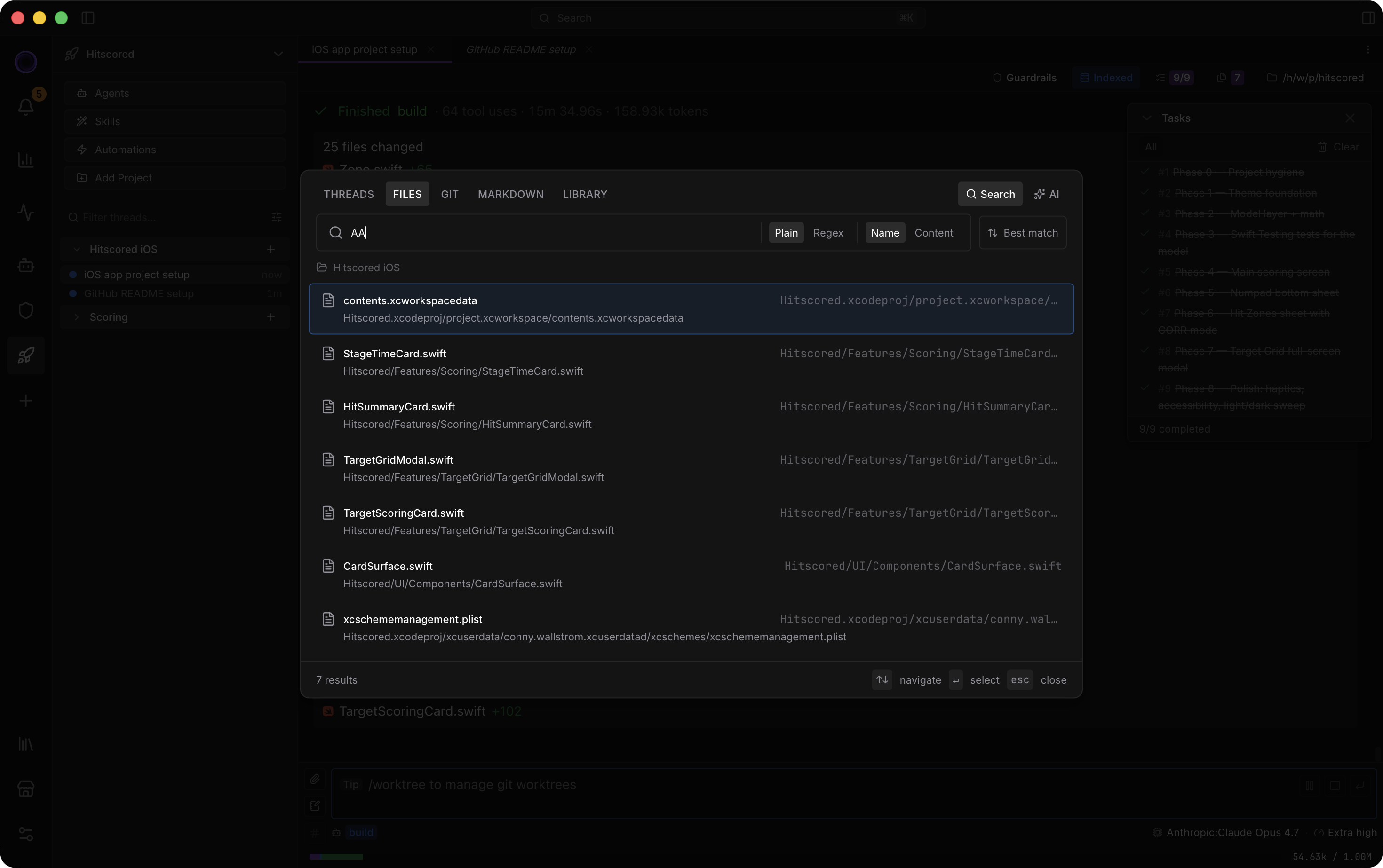
Task: Click Add Project
Action: pos(175,177)
